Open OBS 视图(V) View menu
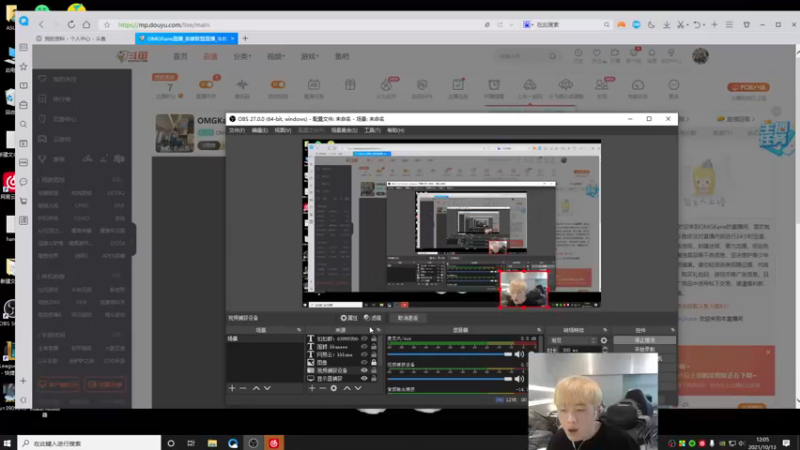Viewport: 800px width, 450px height. click(283, 130)
